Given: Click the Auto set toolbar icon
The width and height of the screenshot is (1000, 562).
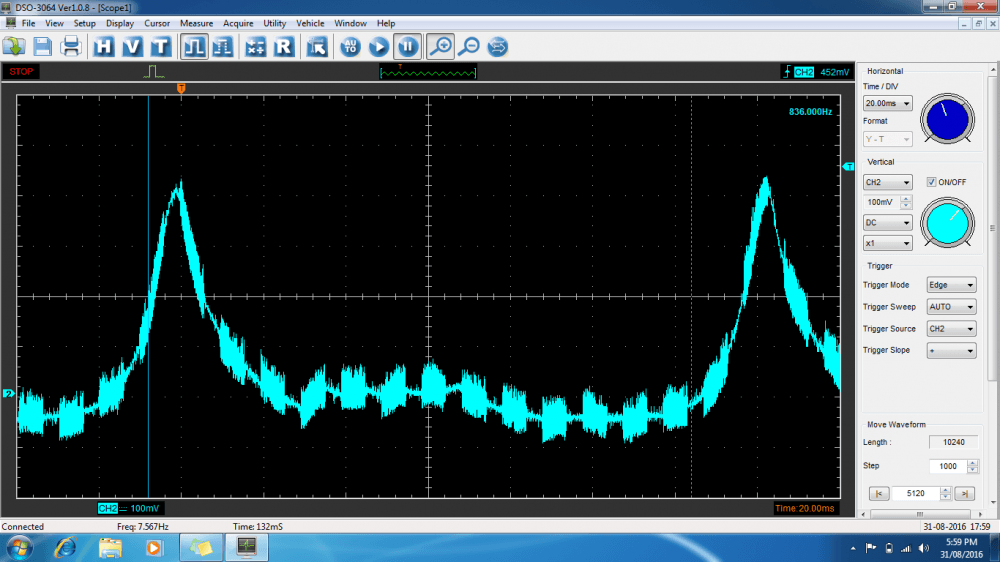Looking at the screenshot, I should tap(350, 46).
